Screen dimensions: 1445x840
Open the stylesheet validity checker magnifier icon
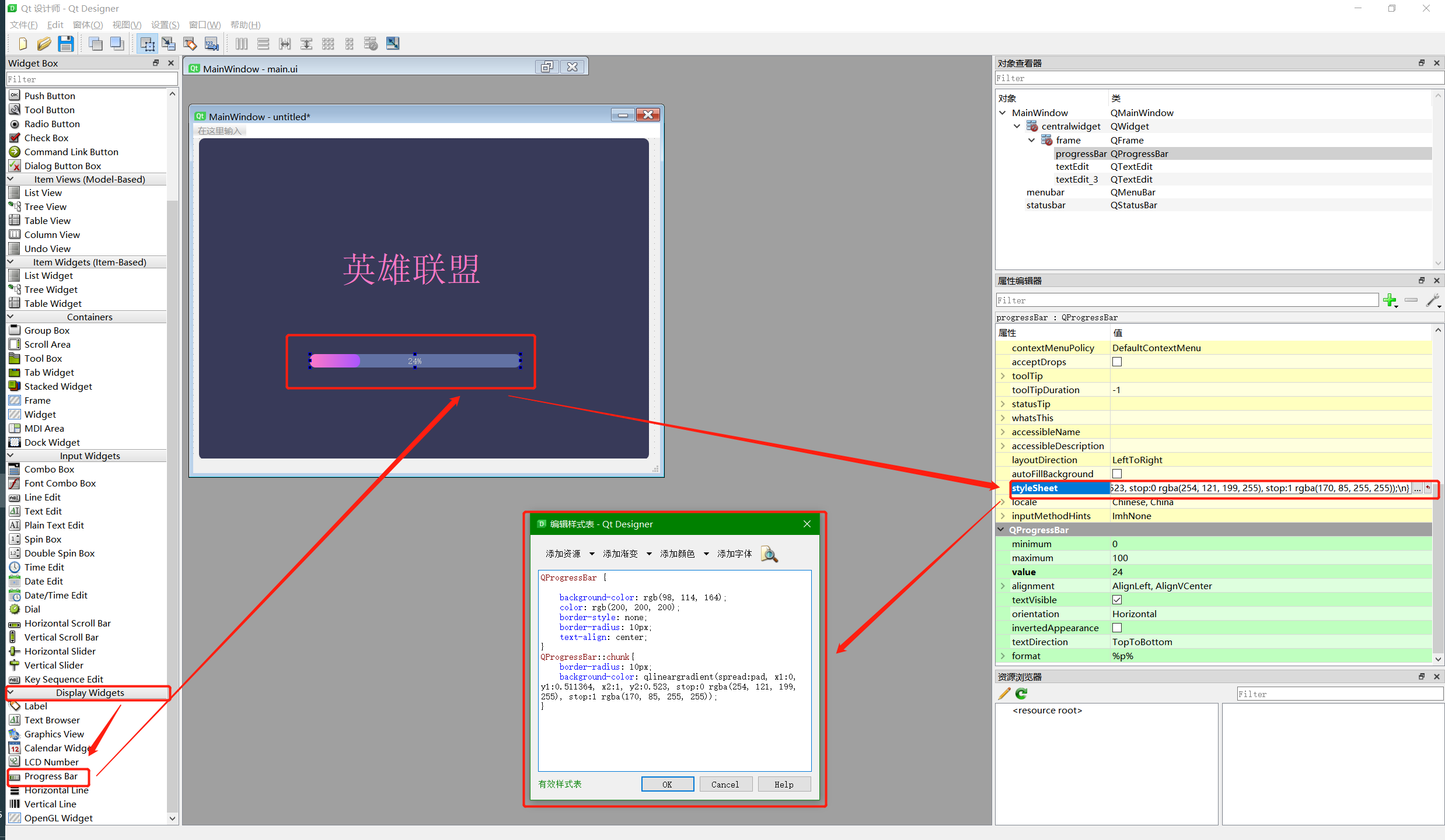769,554
